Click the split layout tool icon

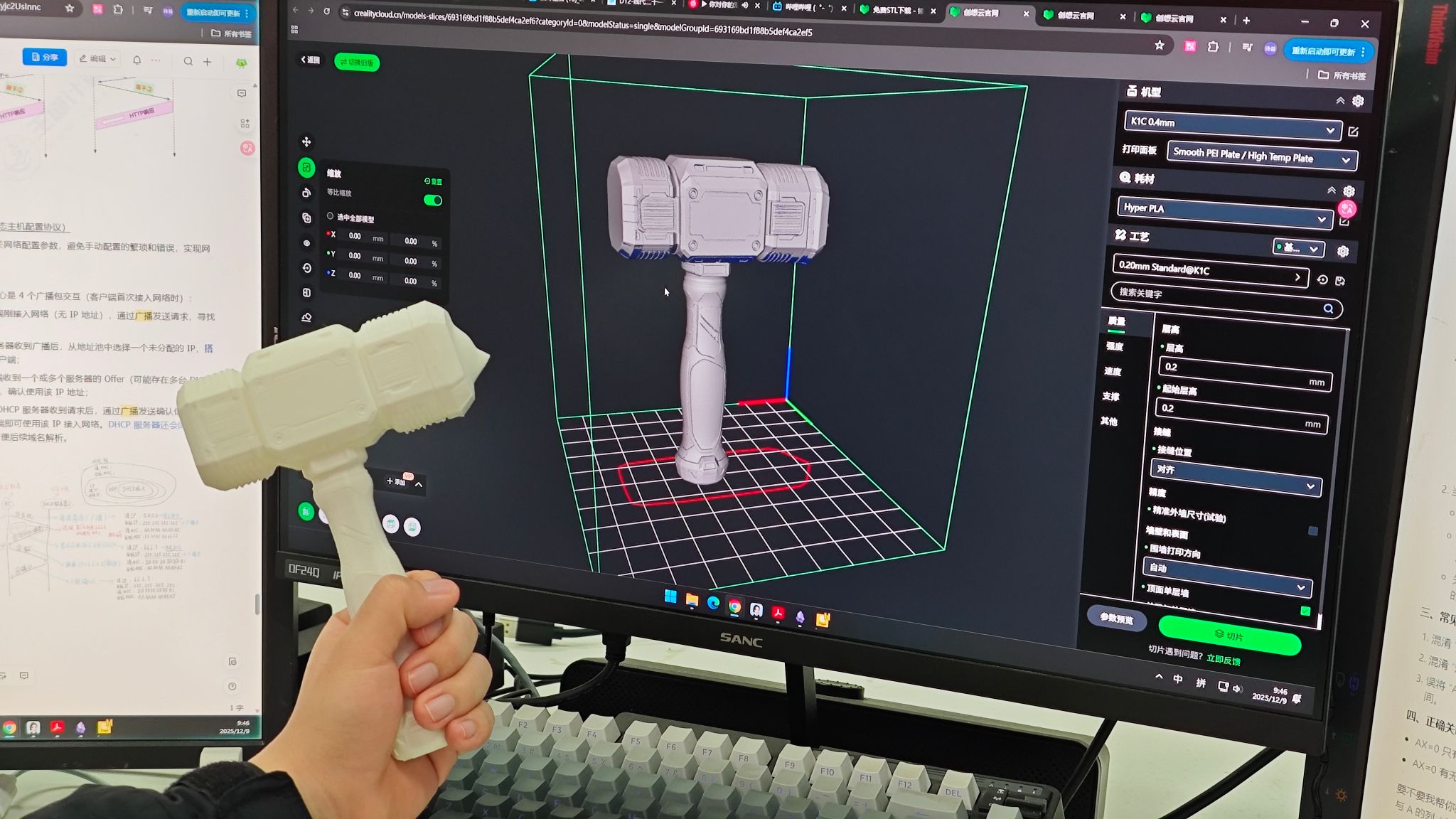(306, 292)
